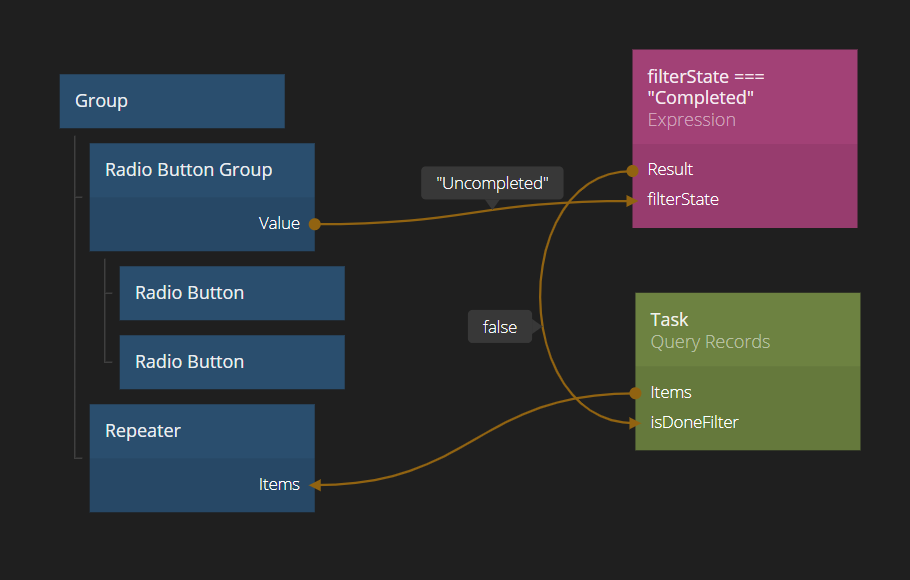
Task: Click the "Uncompleted" connection value label
Action: point(491,184)
